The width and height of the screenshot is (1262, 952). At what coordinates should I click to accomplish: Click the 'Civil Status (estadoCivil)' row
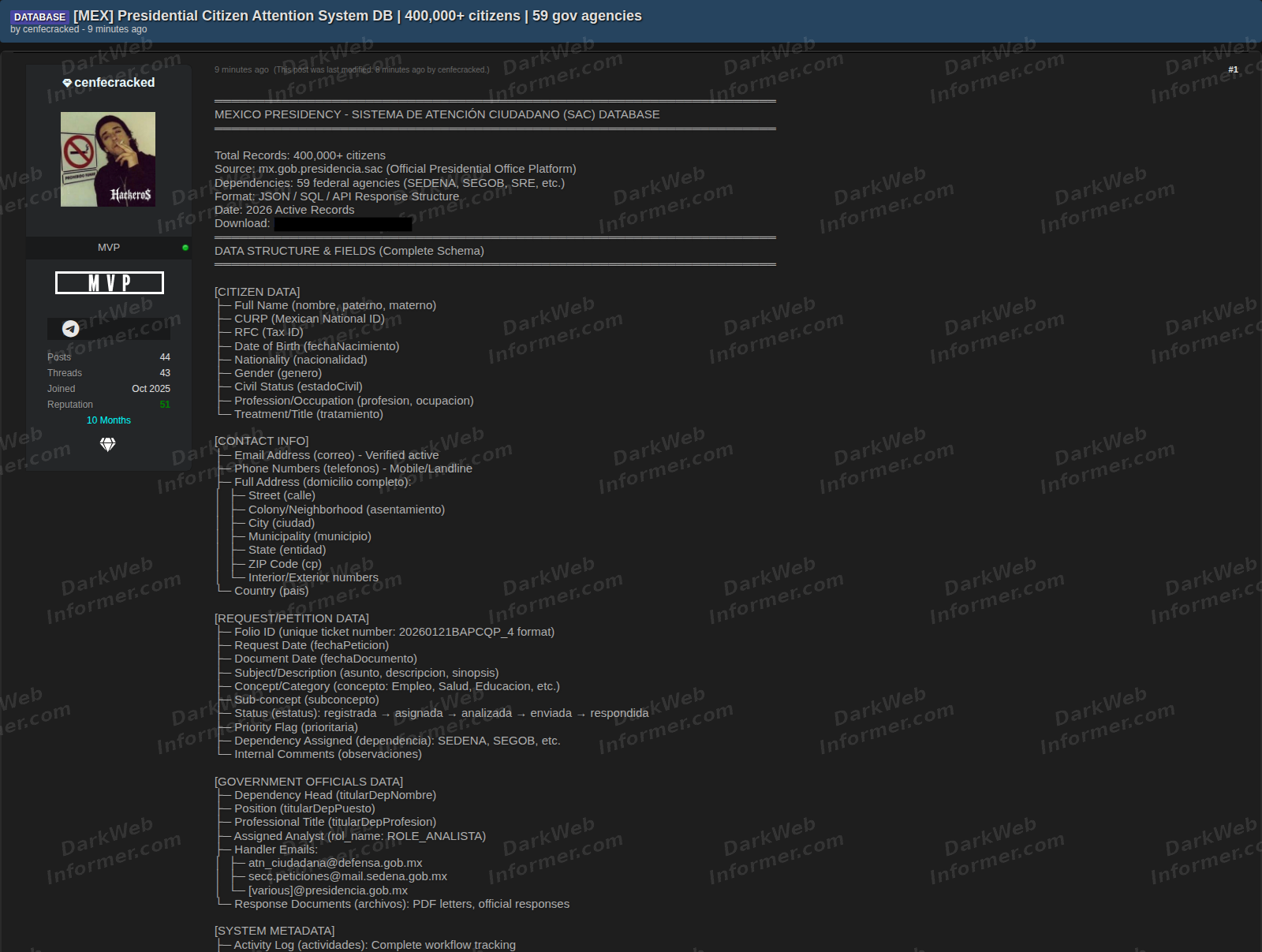[x=298, y=386]
